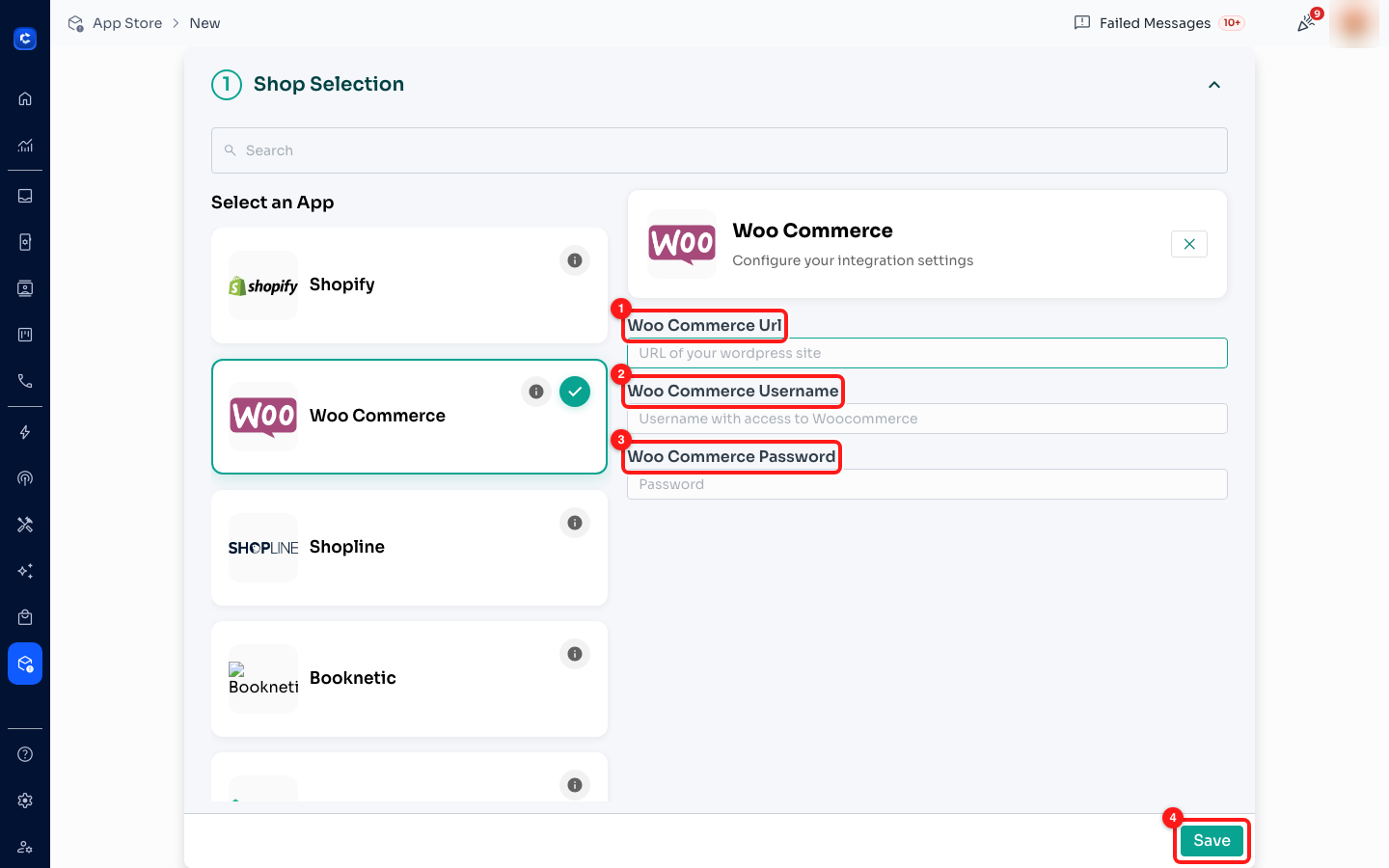The image size is (1389, 868).
Task: Open the kanban board icon in sidebar
Action: click(25, 335)
